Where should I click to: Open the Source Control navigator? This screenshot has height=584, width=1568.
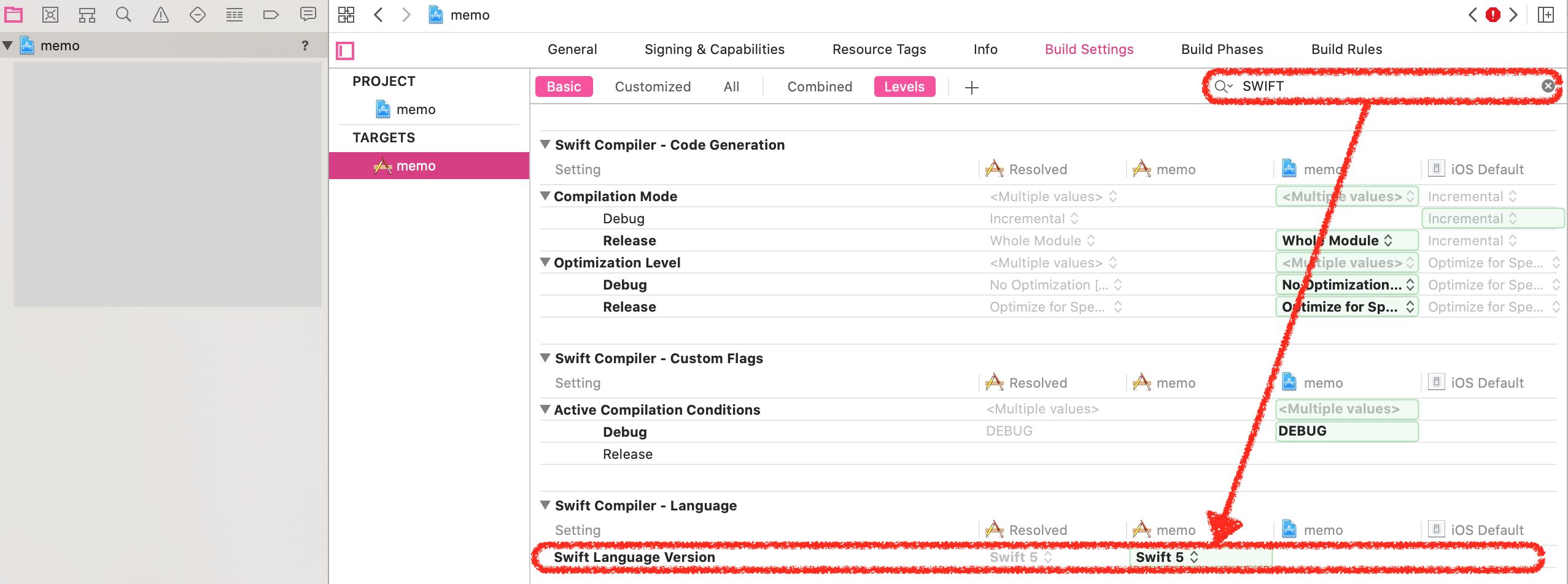tap(50, 15)
